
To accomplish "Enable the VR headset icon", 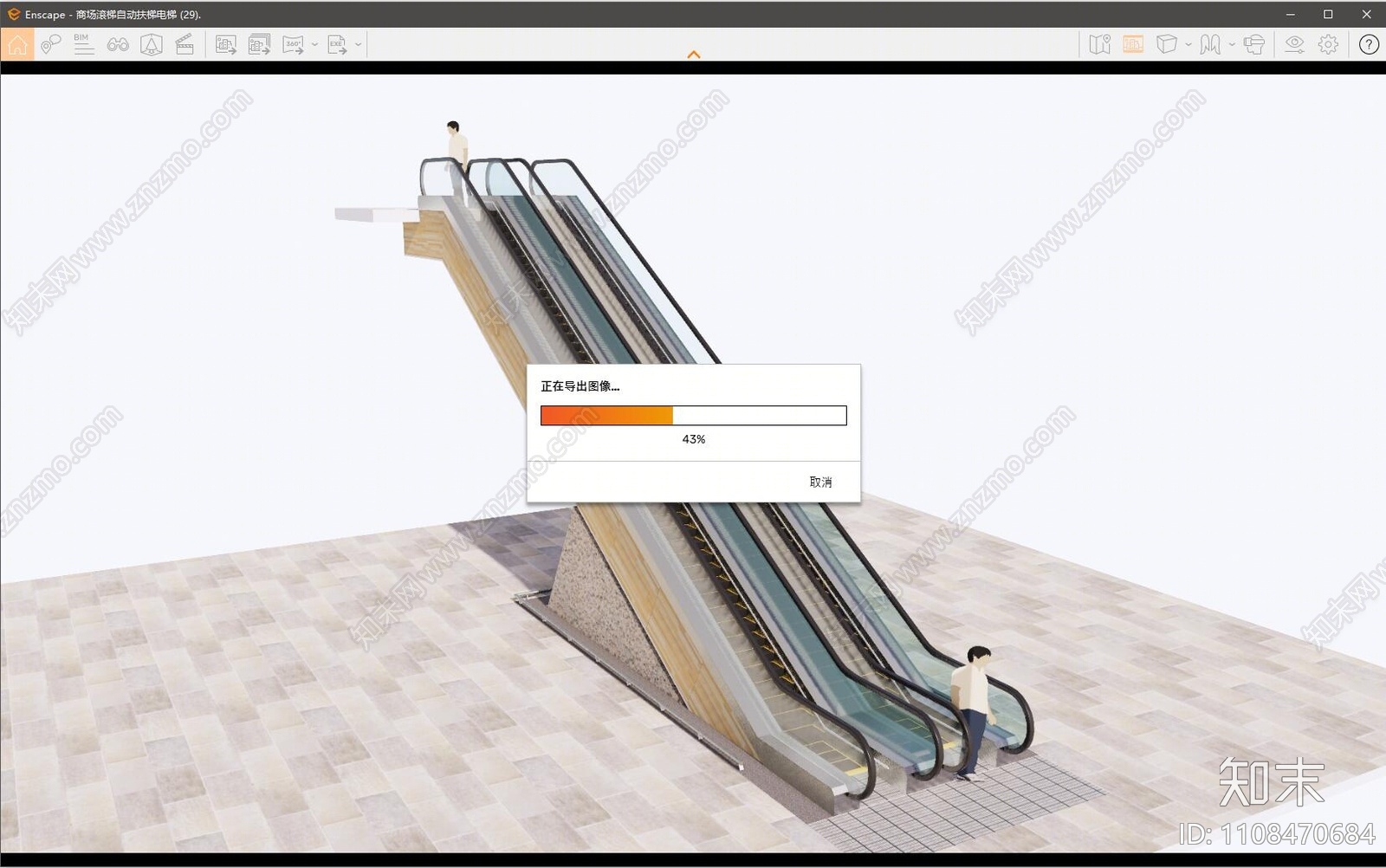I will 1253,44.
